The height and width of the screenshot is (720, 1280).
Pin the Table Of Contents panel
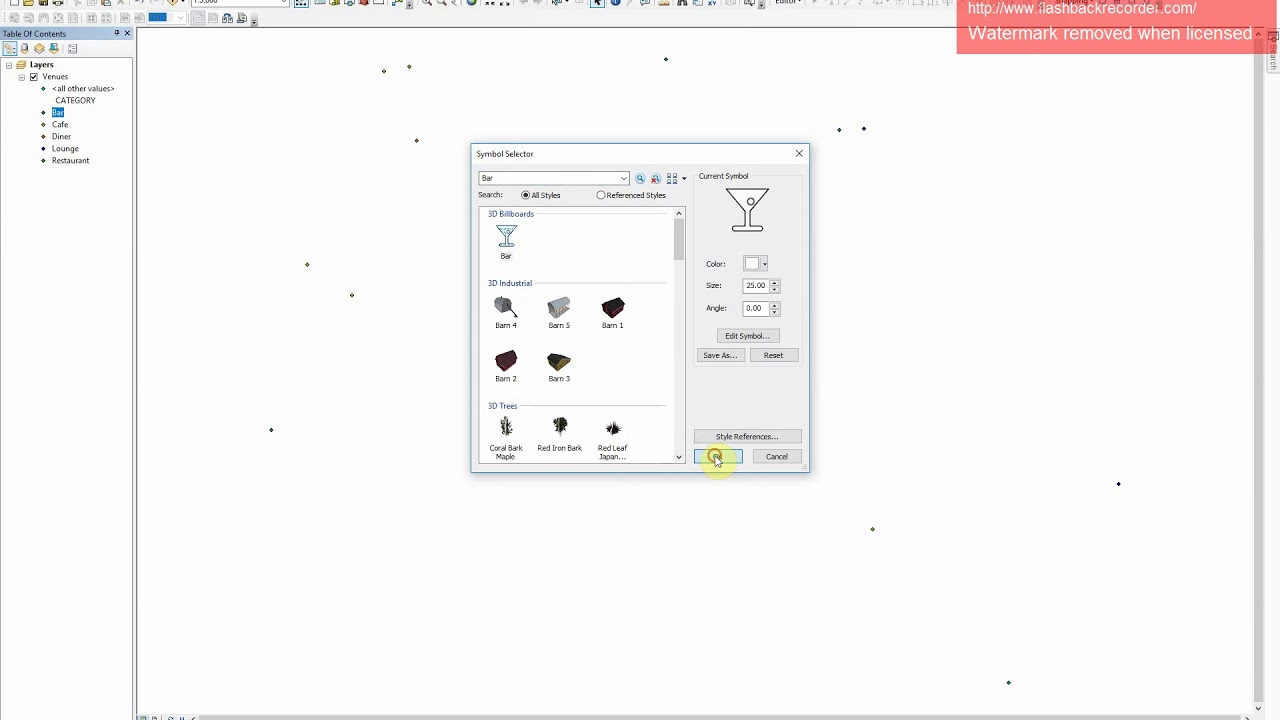click(116, 33)
